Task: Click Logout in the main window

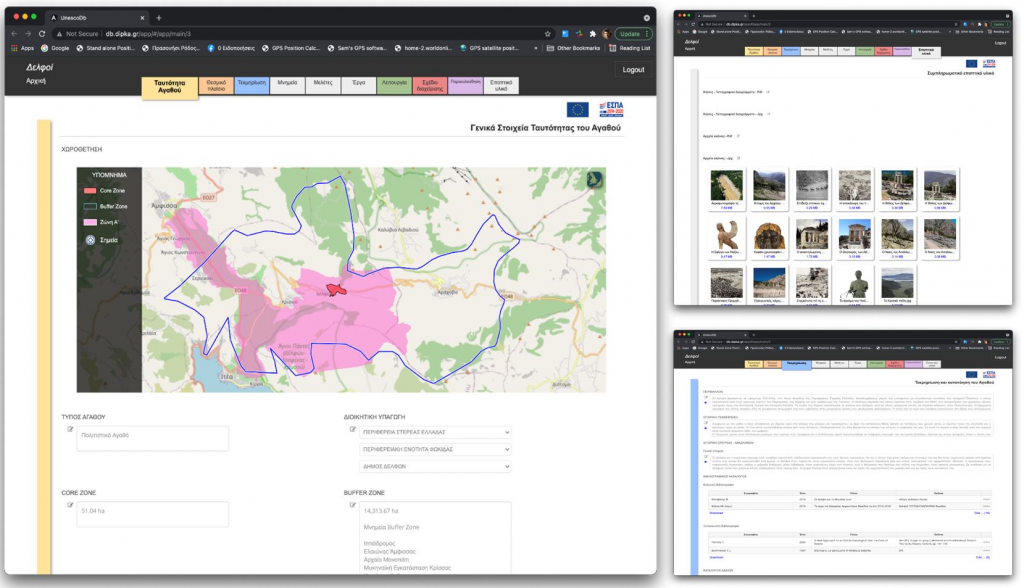Action: pos(633,70)
